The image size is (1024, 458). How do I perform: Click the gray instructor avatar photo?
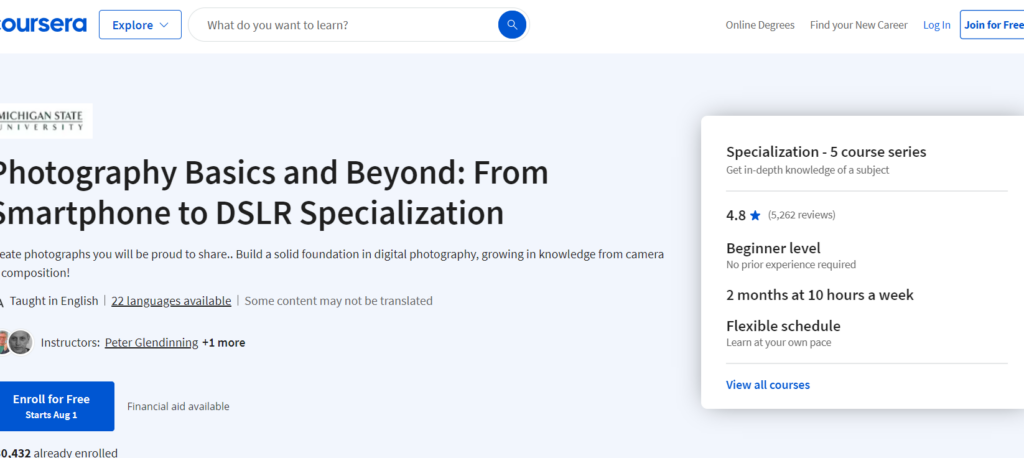tap(21, 342)
